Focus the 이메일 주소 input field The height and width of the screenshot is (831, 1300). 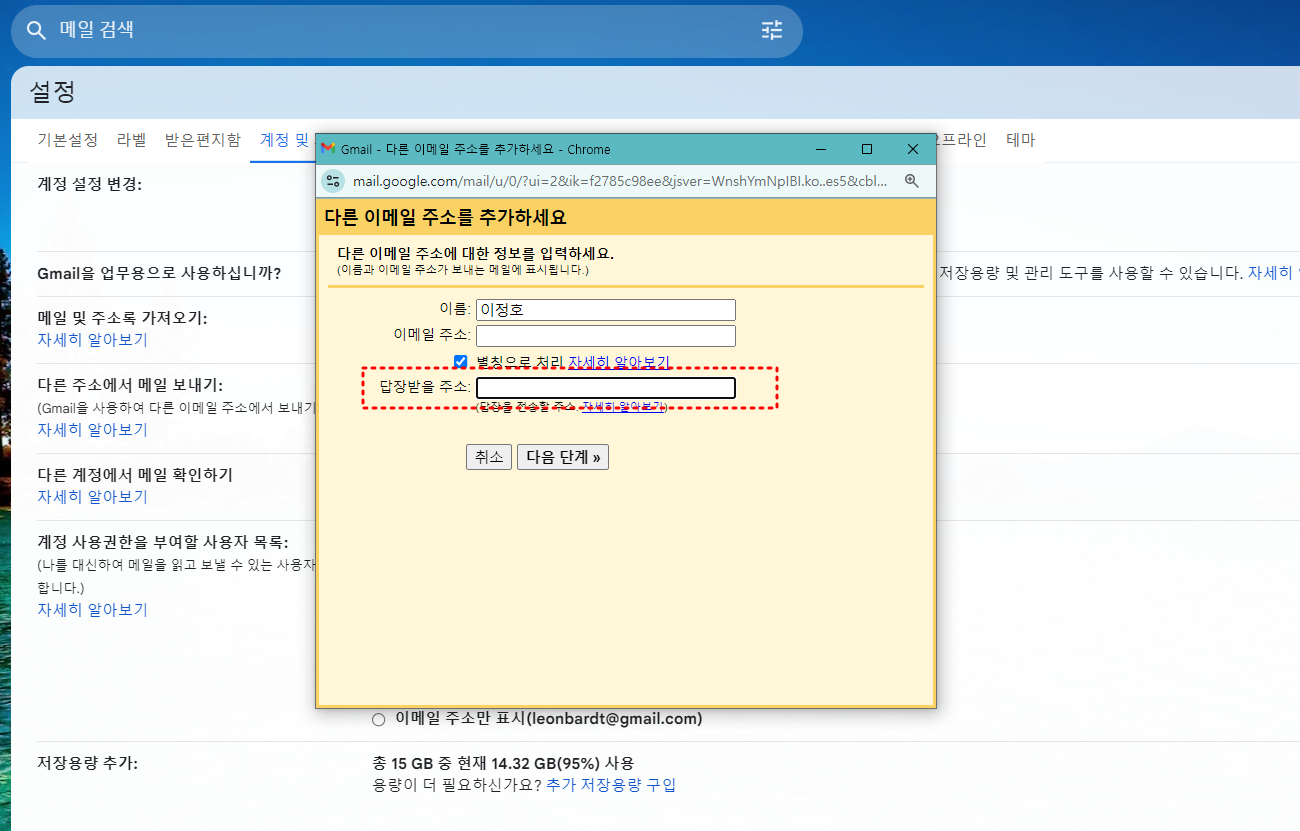606,336
